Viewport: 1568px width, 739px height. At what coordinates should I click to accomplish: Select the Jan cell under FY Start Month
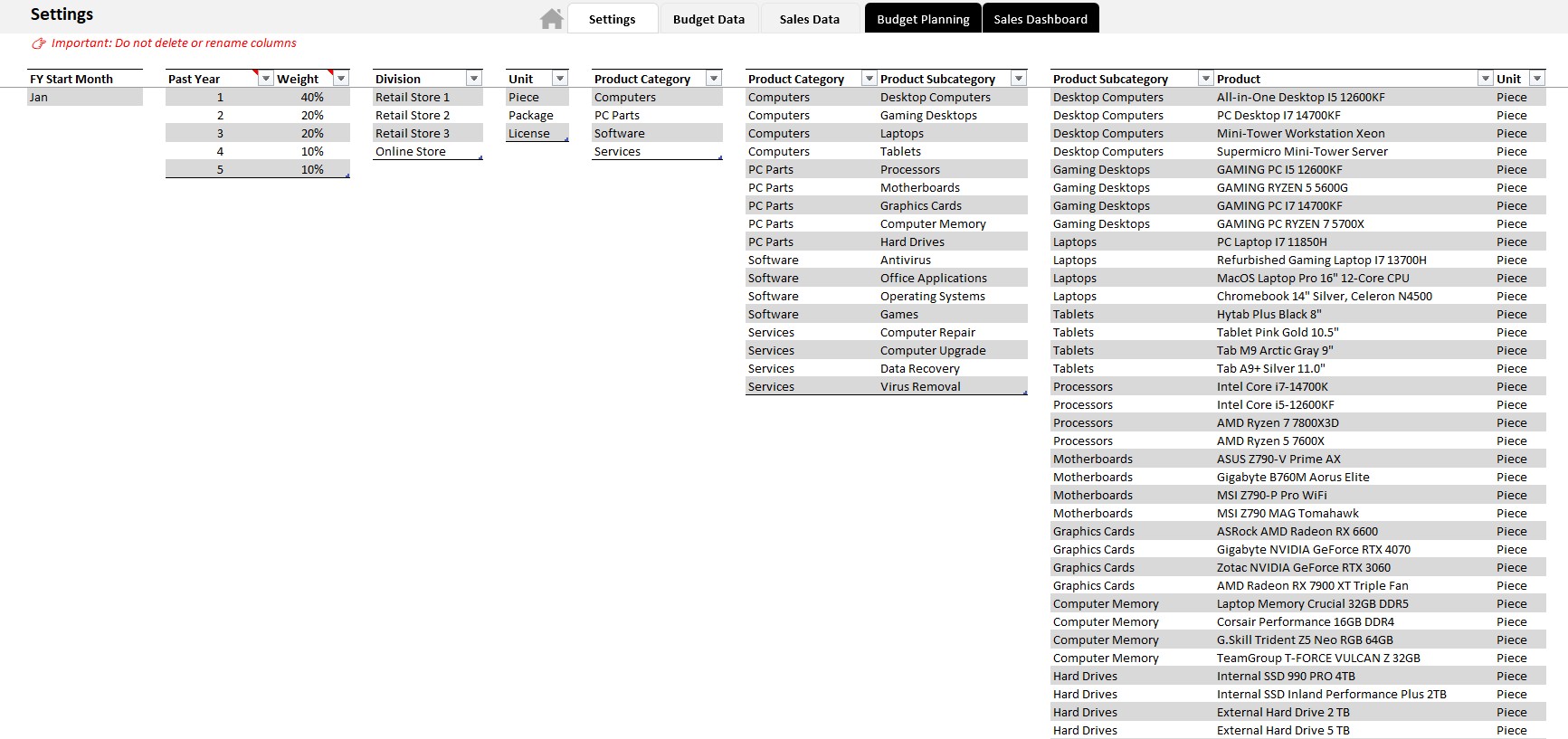pos(84,97)
